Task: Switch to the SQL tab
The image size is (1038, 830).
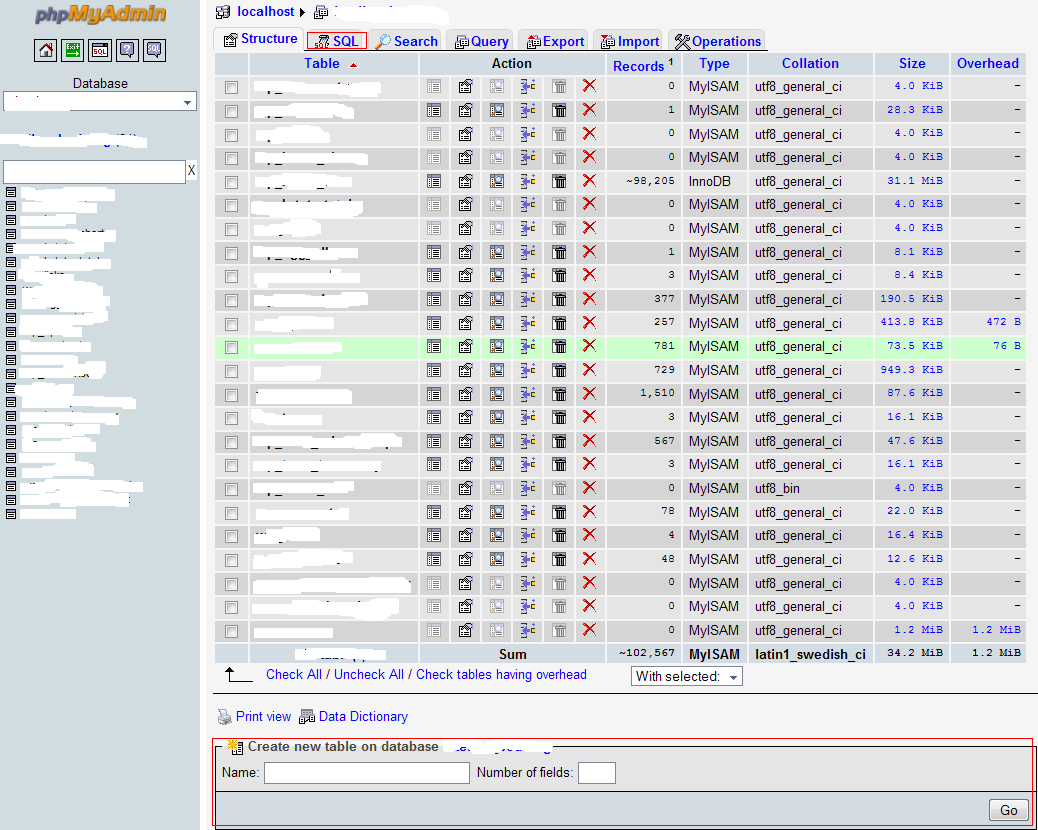Action: [337, 41]
